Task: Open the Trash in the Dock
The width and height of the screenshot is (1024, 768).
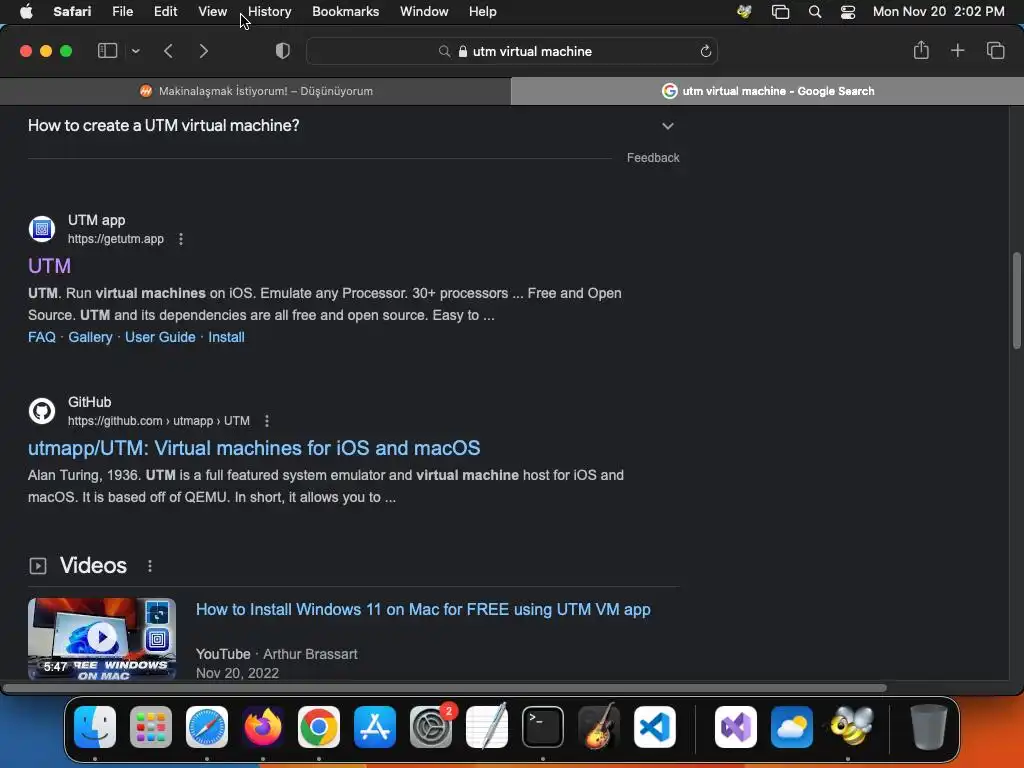Action: 929,727
